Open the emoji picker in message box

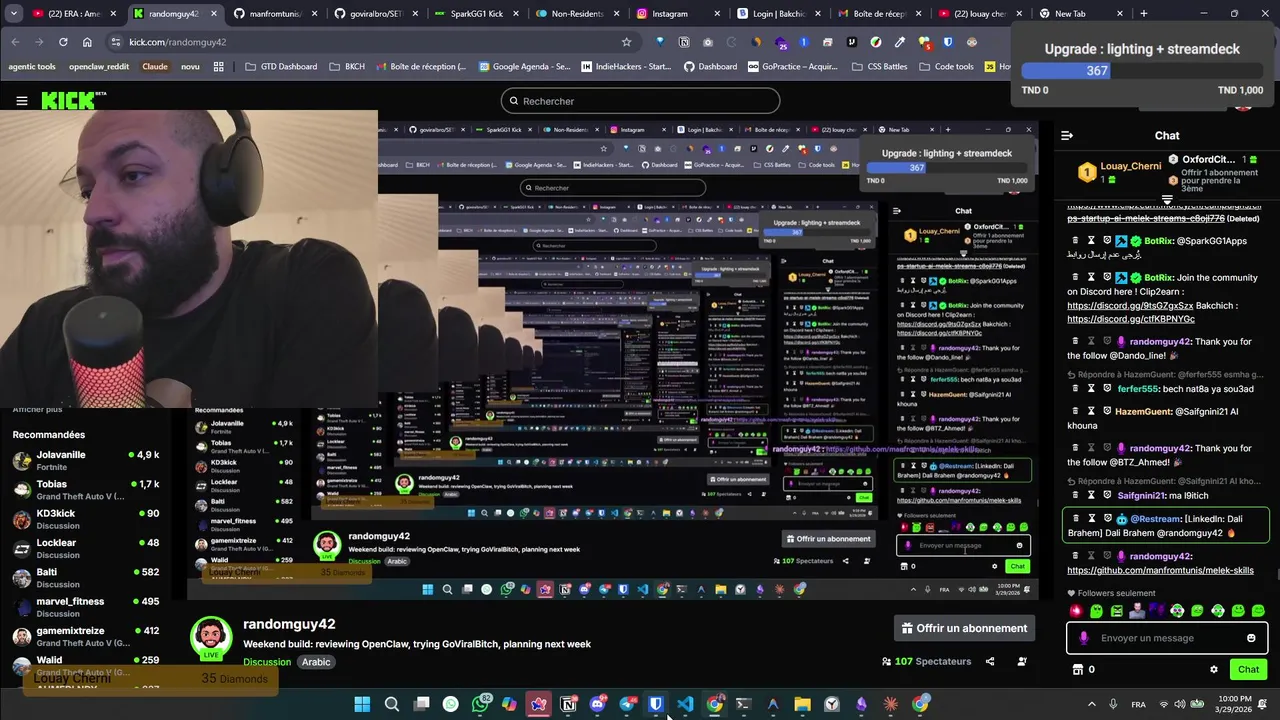point(1251,638)
